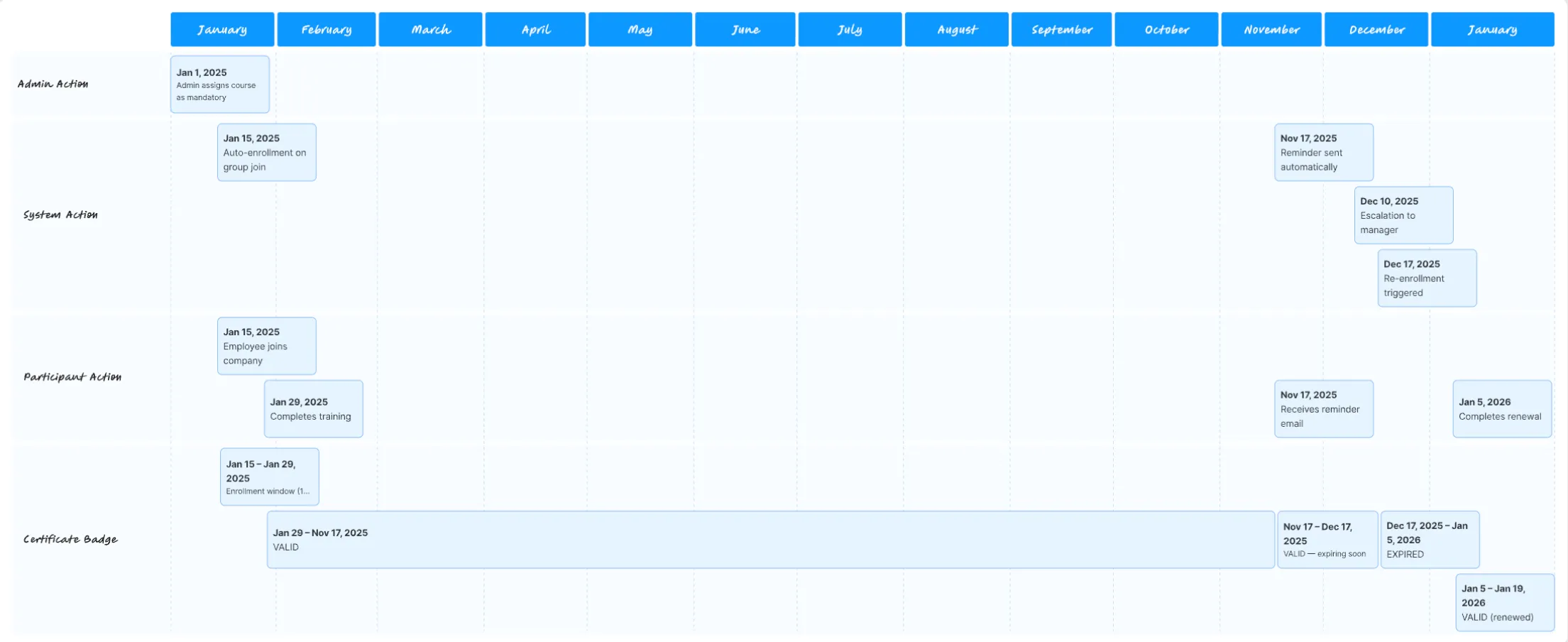This screenshot has width=1568, height=642.
Task: Select the 'Completes renewal' event card
Action: (x=1502, y=408)
